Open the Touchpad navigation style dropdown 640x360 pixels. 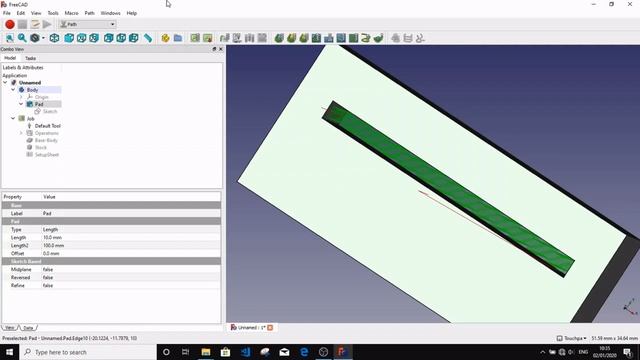point(572,338)
